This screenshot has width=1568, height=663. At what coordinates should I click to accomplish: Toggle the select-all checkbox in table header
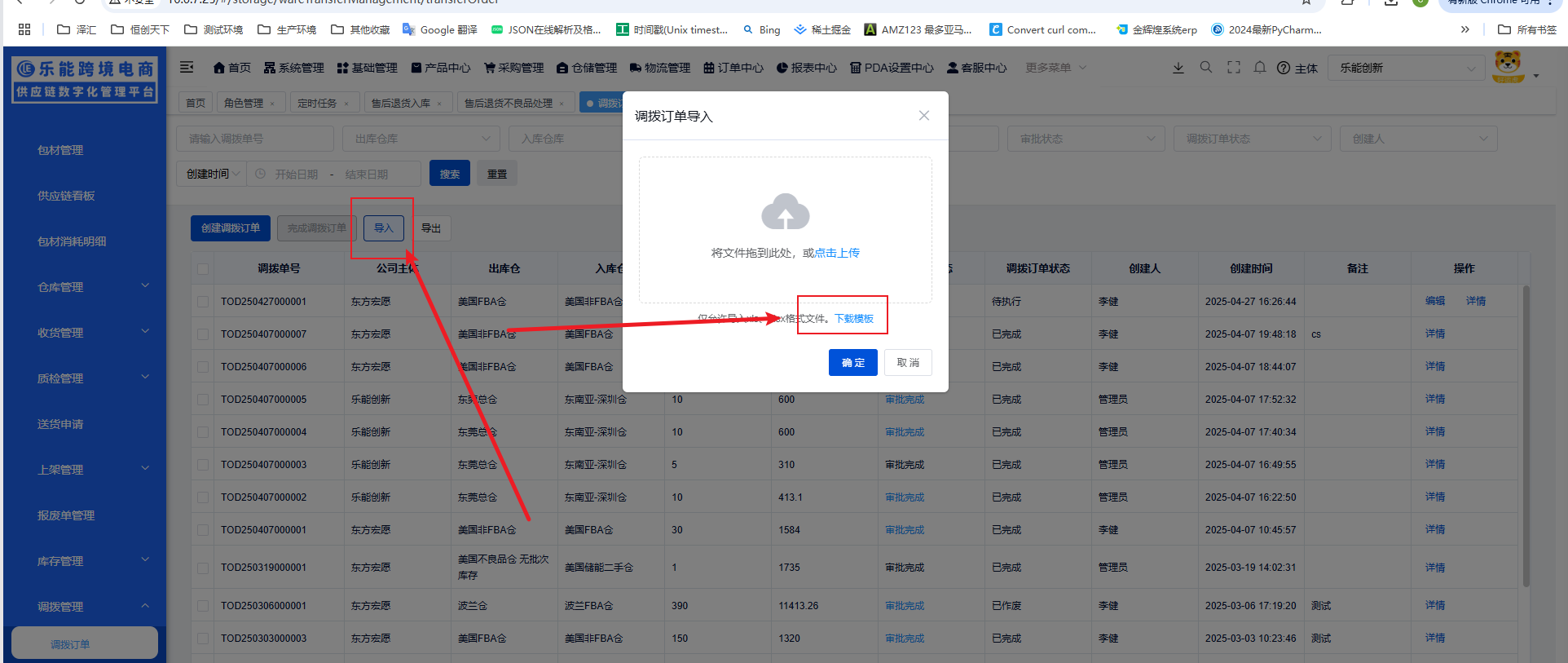(x=203, y=268)
